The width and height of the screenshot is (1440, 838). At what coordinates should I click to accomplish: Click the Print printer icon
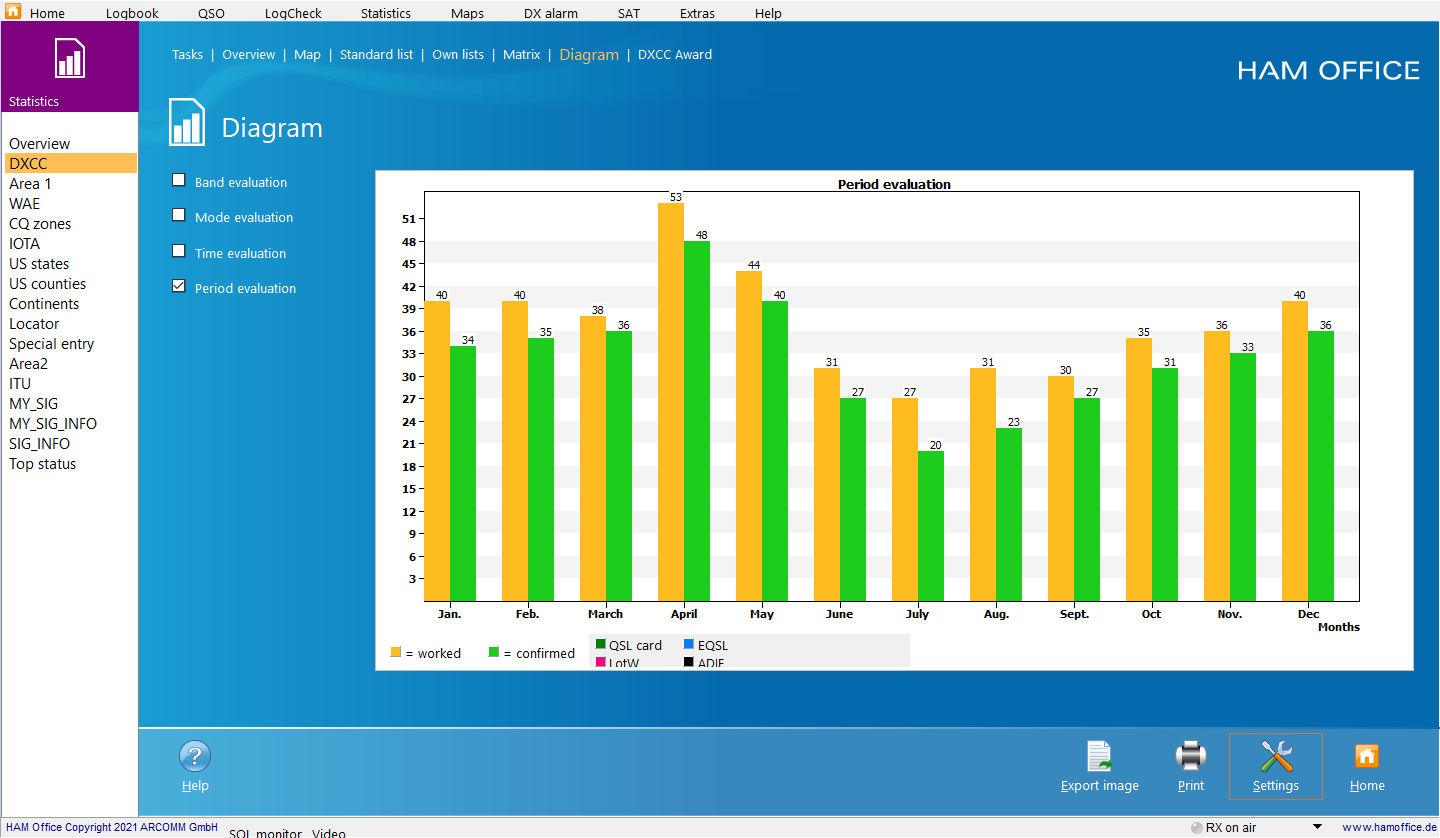[x=1190, y=757]
